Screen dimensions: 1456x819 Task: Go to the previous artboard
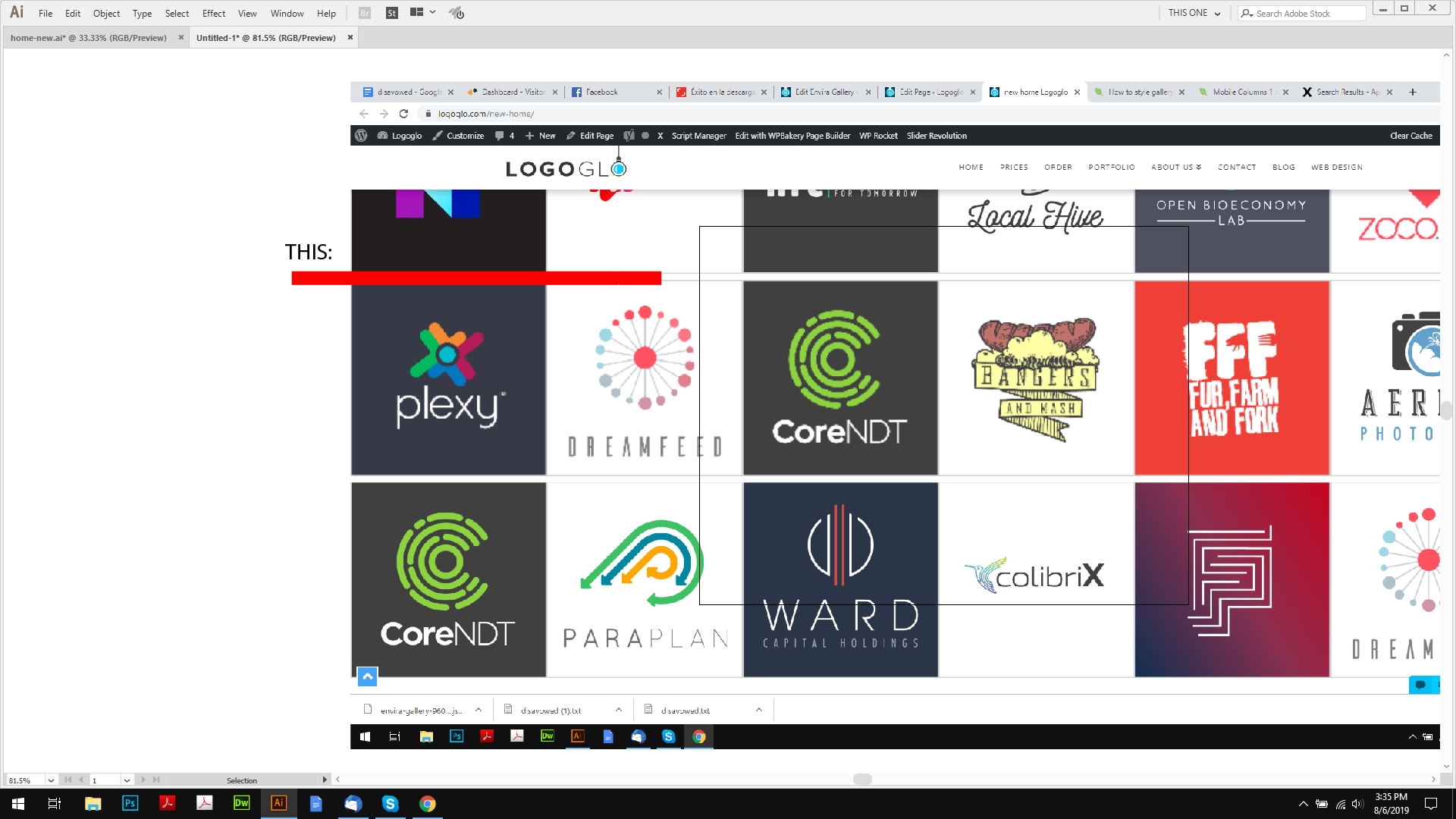(x=80, y=780)
